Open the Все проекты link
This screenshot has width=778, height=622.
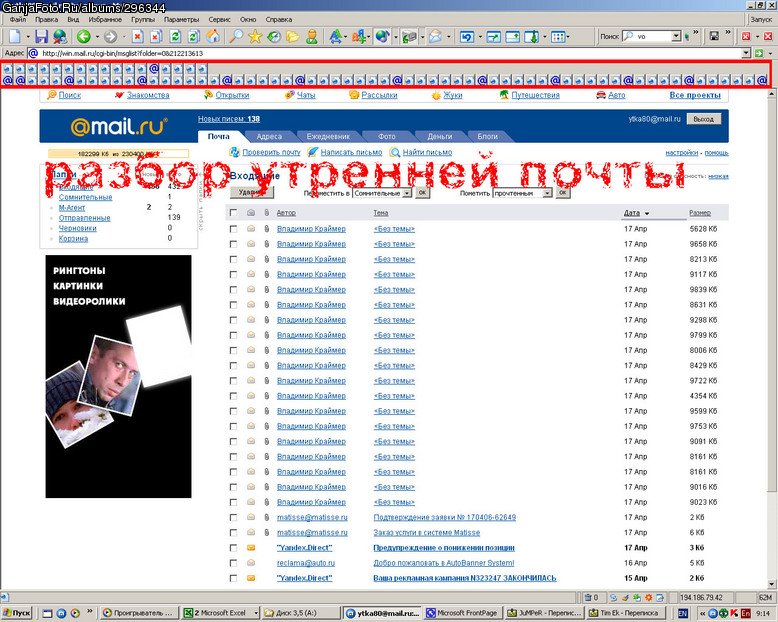695,95
